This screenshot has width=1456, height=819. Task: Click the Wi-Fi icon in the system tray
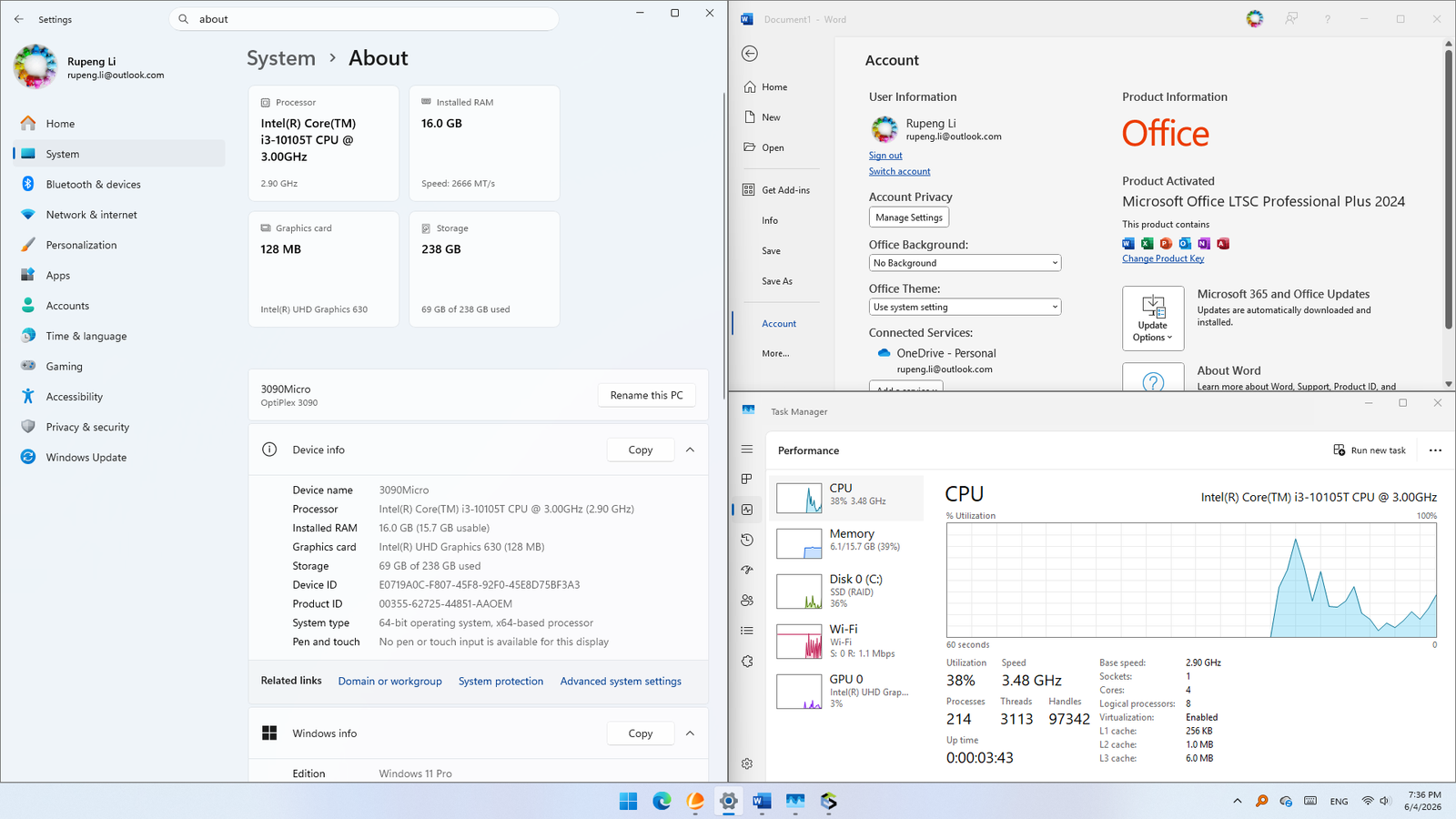[x=1368, y=801]
